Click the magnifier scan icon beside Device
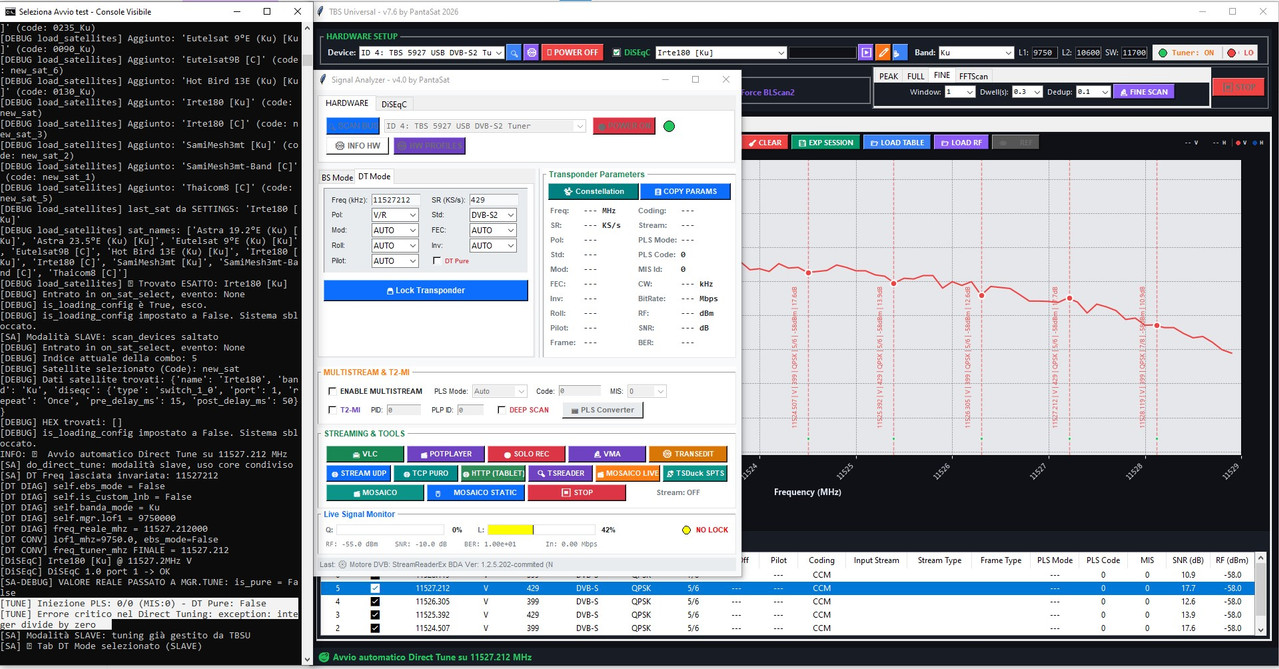The height and width of the screenshot is (669, 1279). (x=514, y=52)
